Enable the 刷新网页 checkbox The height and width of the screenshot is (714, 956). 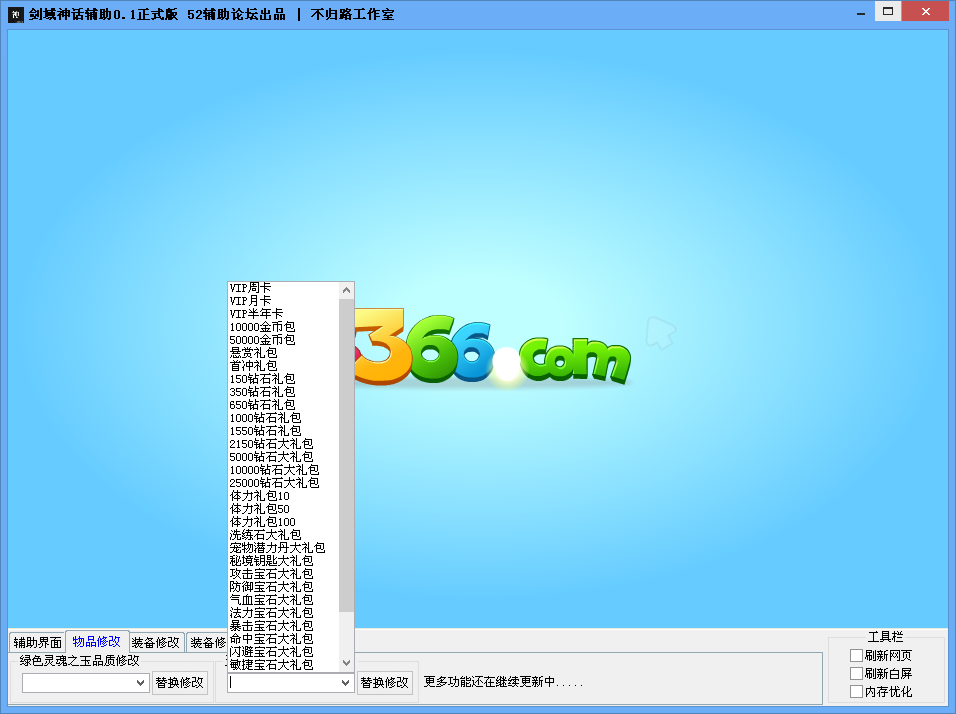coord(856,656)
